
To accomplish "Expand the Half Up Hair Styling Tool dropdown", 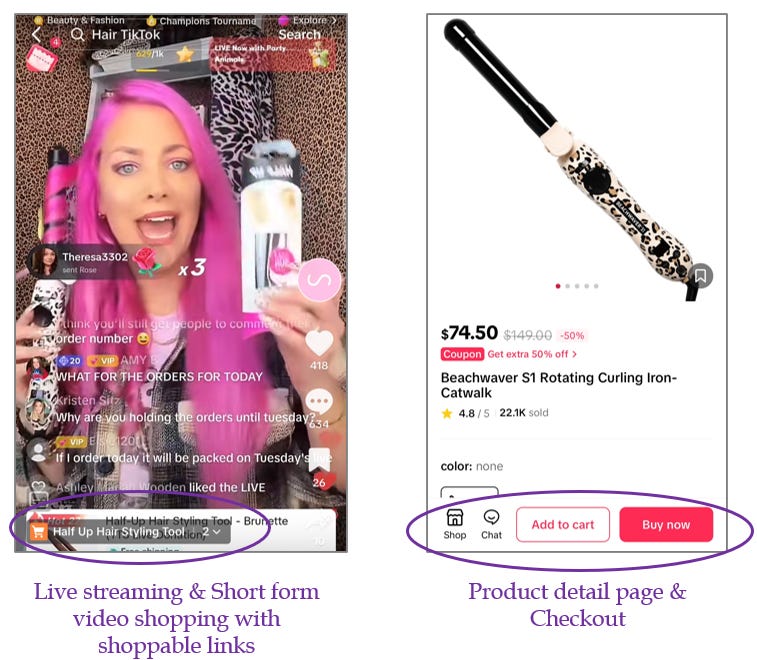I will (x=216, y=532).
